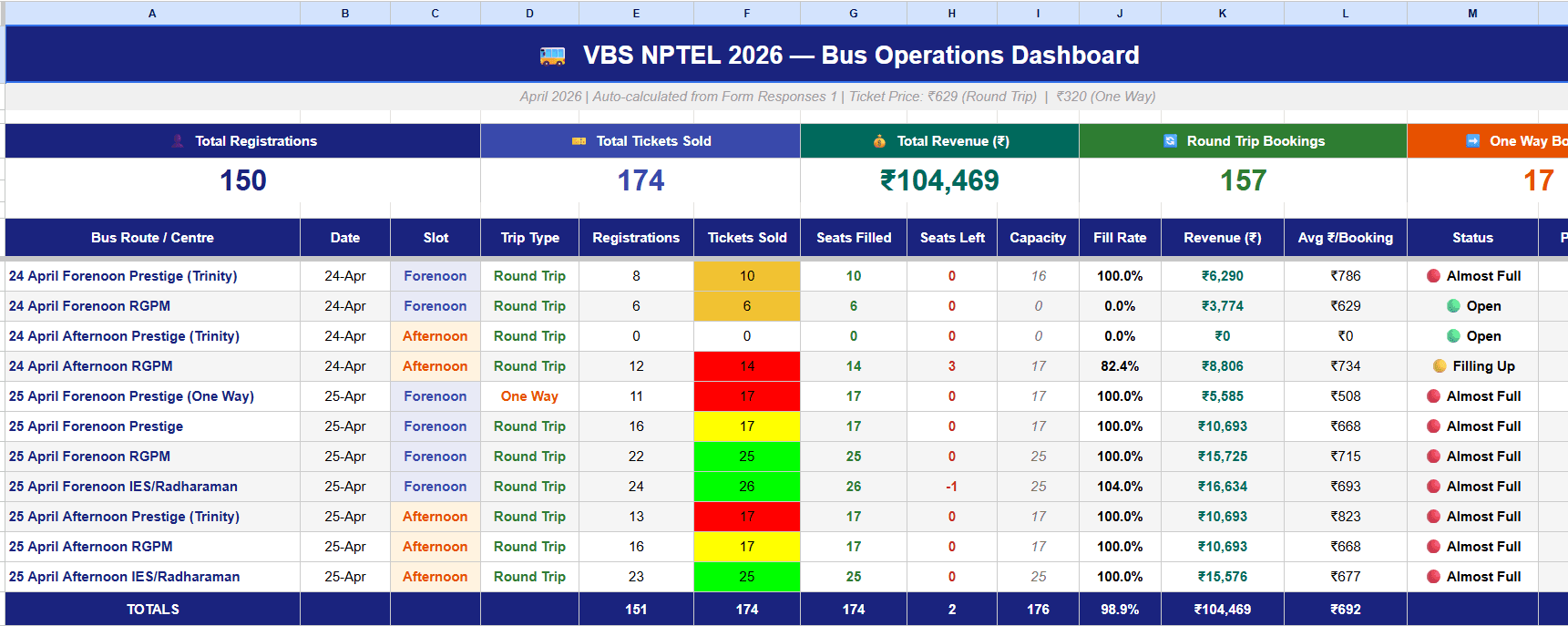Image resolution: width=1568 pixels, height=626 pixels.
Task: Click the refresh icon beside Round Trip Bookings
Action: [1170, 140]
